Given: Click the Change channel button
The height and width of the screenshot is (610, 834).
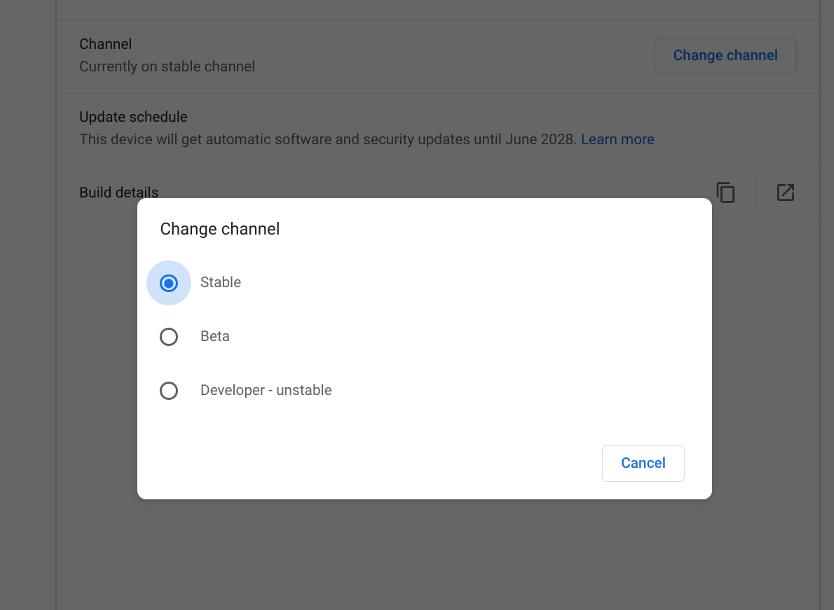Looking at the screenshot, I should pos(725,55).
